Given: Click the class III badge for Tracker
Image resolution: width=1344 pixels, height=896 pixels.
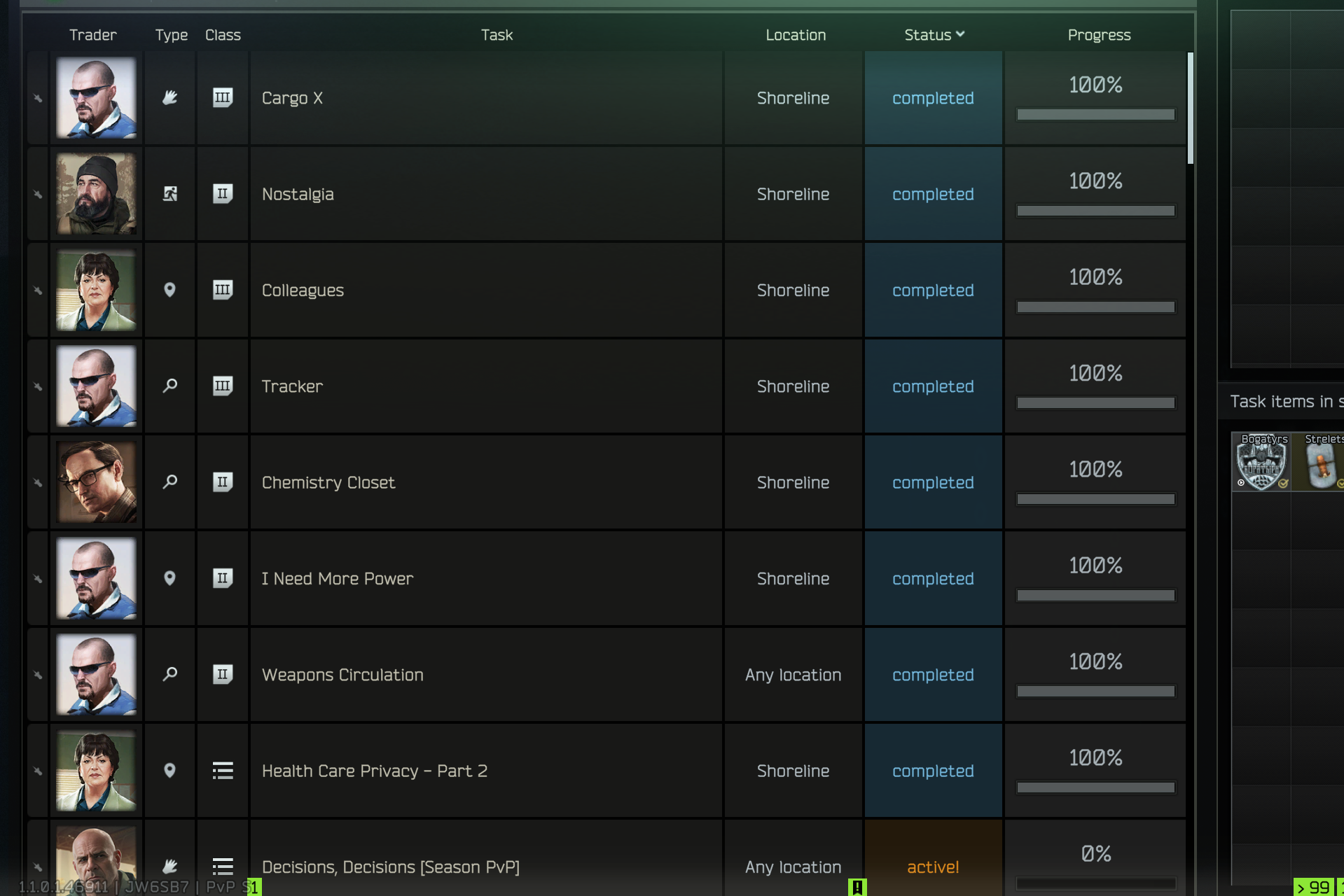Looking at the screenshot, I should click(223, 386).
